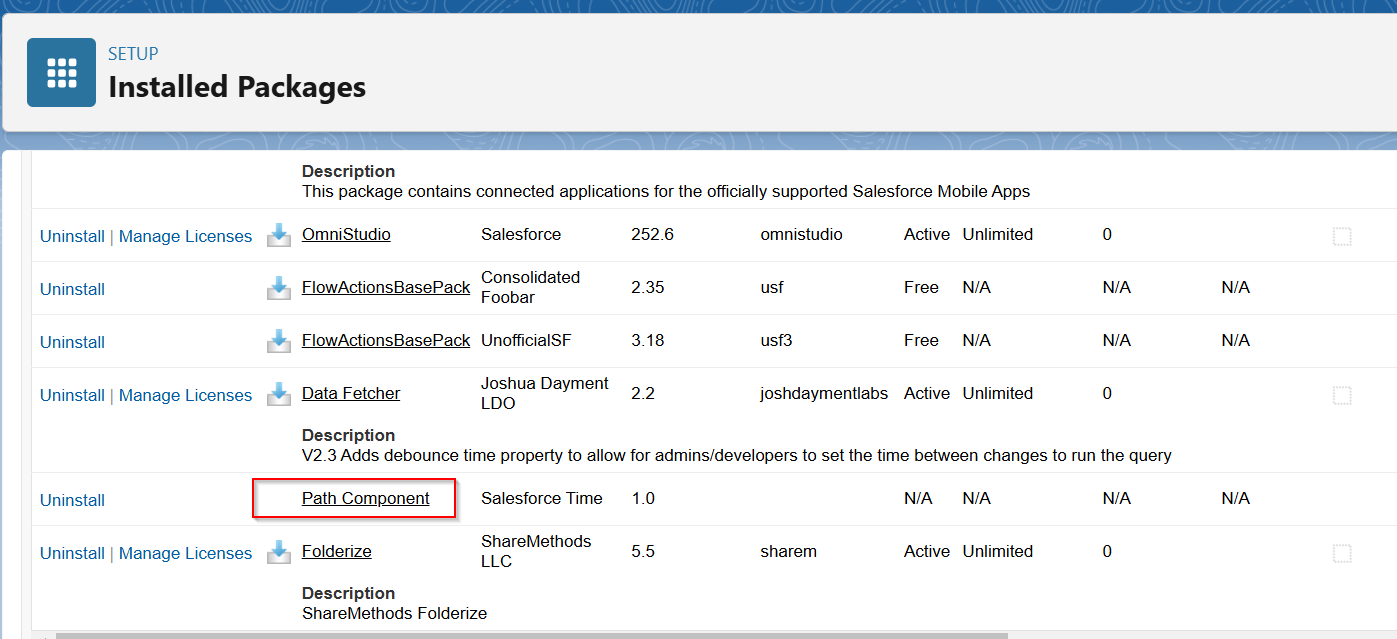Click Manage Licenses for Folderize
1397x639 pixels.
tap(185, 552)
